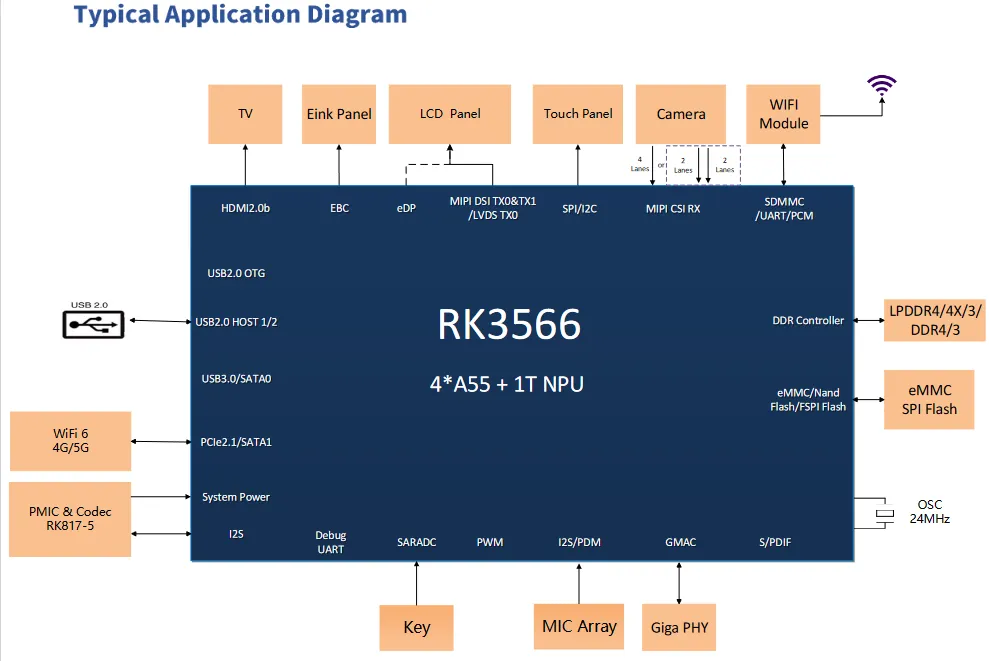The image size is (989, 661).
Task: Select the "4*A55 + 1T NPU" text
Action: (x=506, y=384)
